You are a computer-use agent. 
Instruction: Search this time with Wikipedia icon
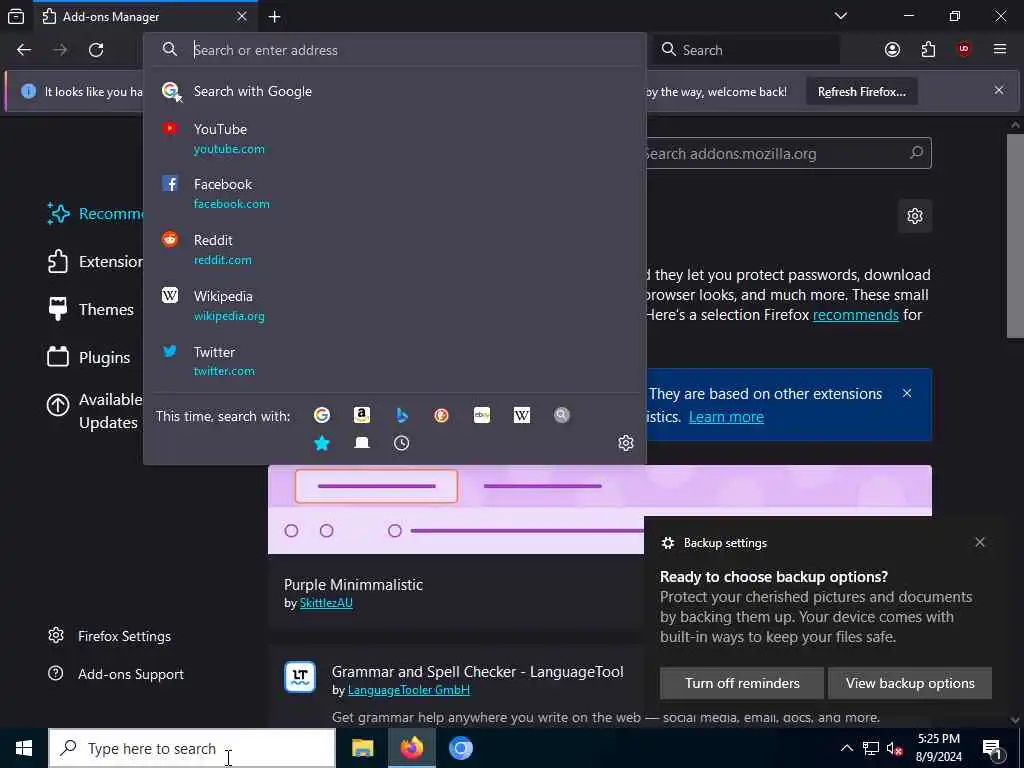coord(522,415)
